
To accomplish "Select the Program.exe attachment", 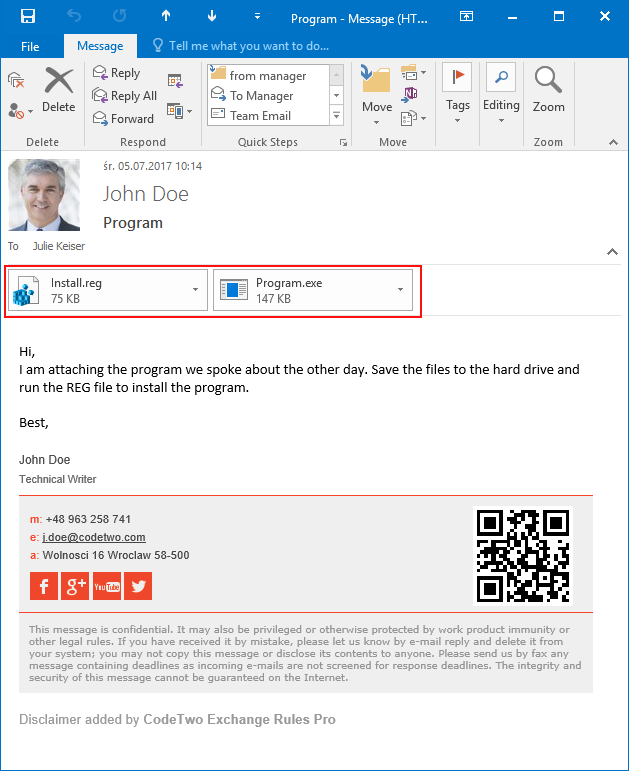I will tap(313, 290).
